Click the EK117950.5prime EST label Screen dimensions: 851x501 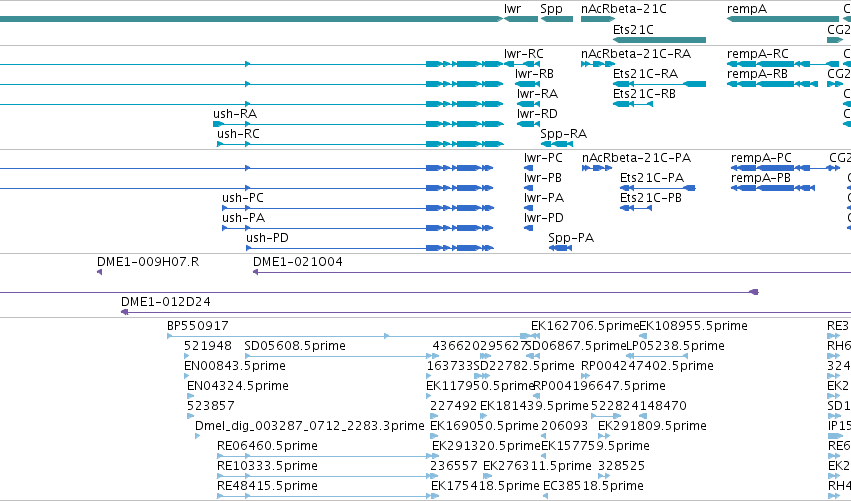point(480,386)
